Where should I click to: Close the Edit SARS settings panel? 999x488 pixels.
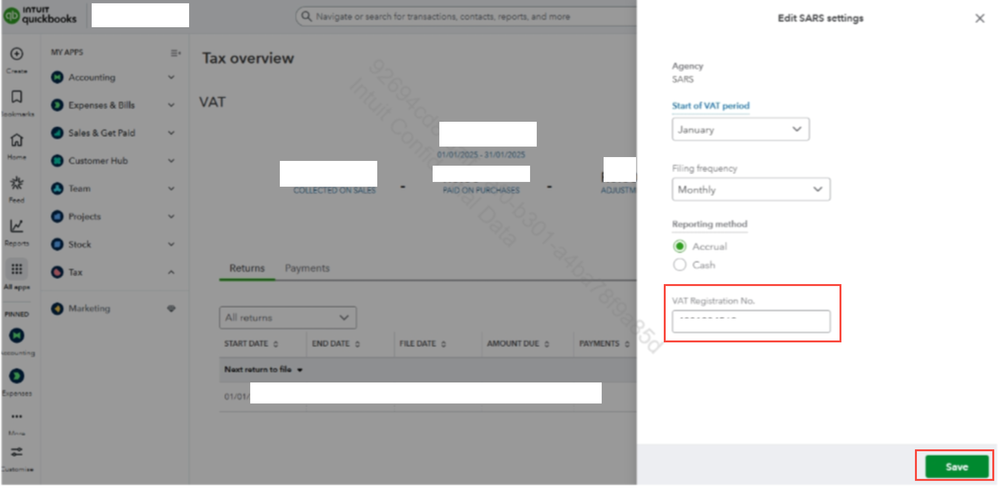(x=980, y=18)
